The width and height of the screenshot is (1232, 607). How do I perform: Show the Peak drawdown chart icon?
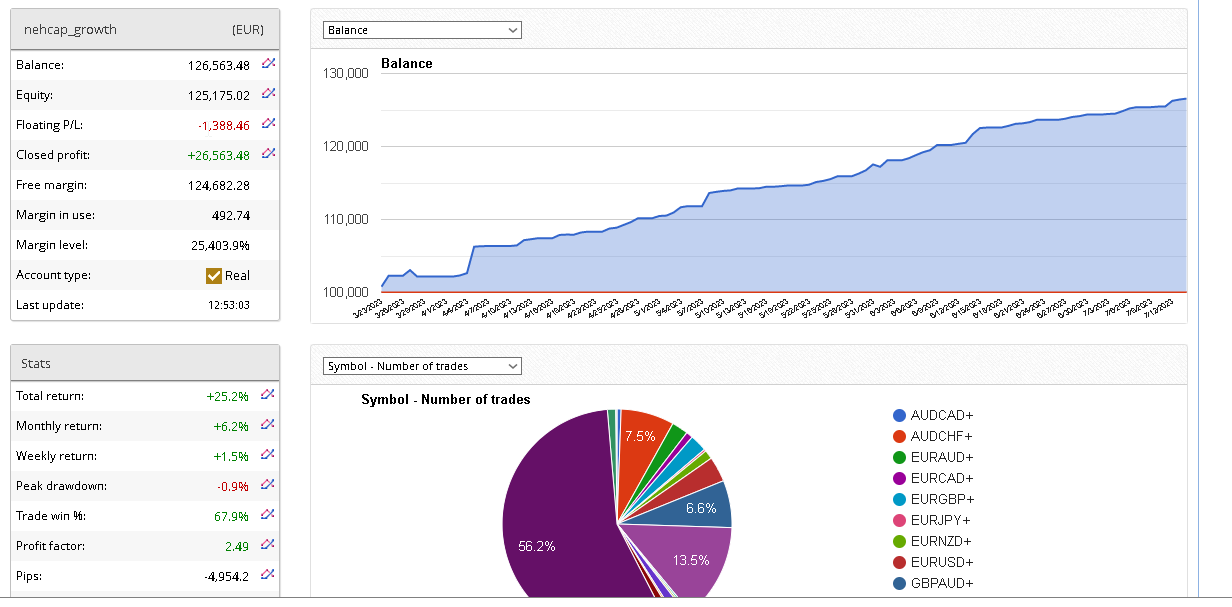[x=268, y=485]
